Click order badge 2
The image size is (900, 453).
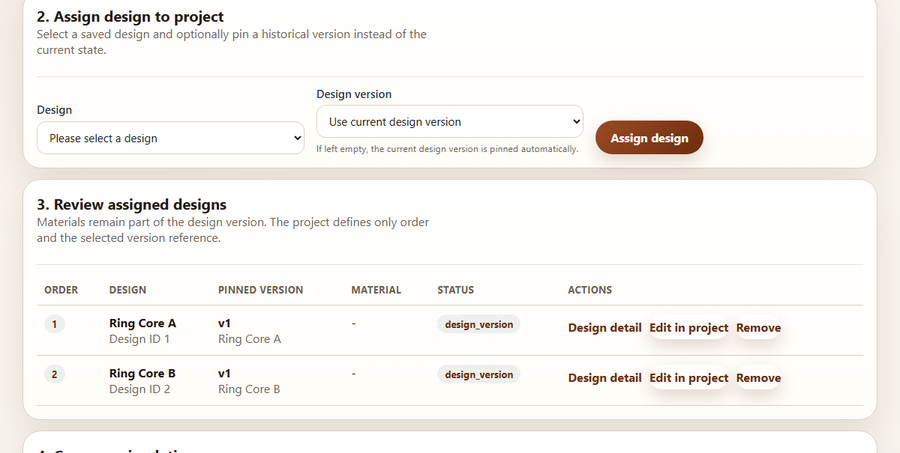pos(55,374)
